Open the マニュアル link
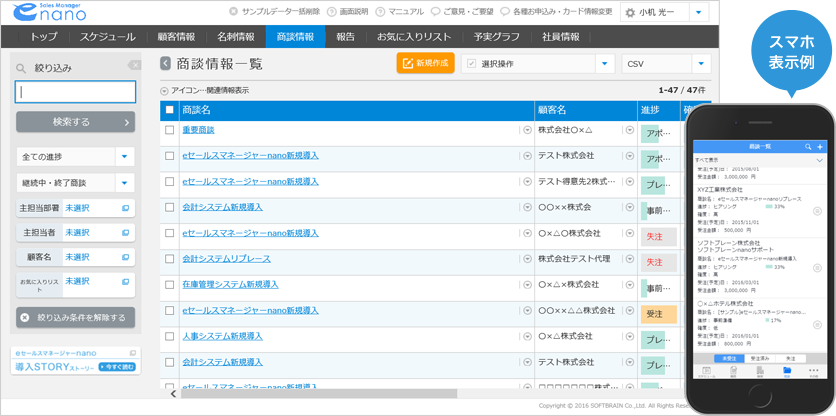This screenshot has height=416, width=836. [x=399, y=11]
